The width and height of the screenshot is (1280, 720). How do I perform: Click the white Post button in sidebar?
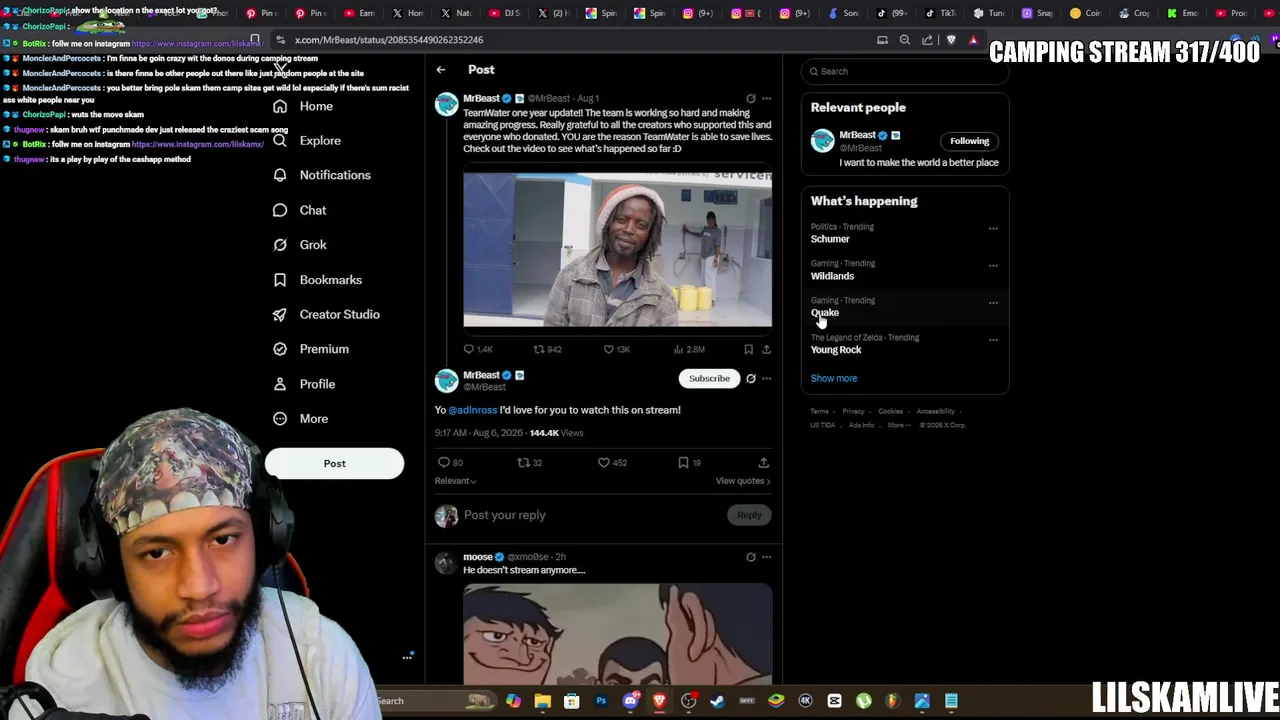point(334,464)
